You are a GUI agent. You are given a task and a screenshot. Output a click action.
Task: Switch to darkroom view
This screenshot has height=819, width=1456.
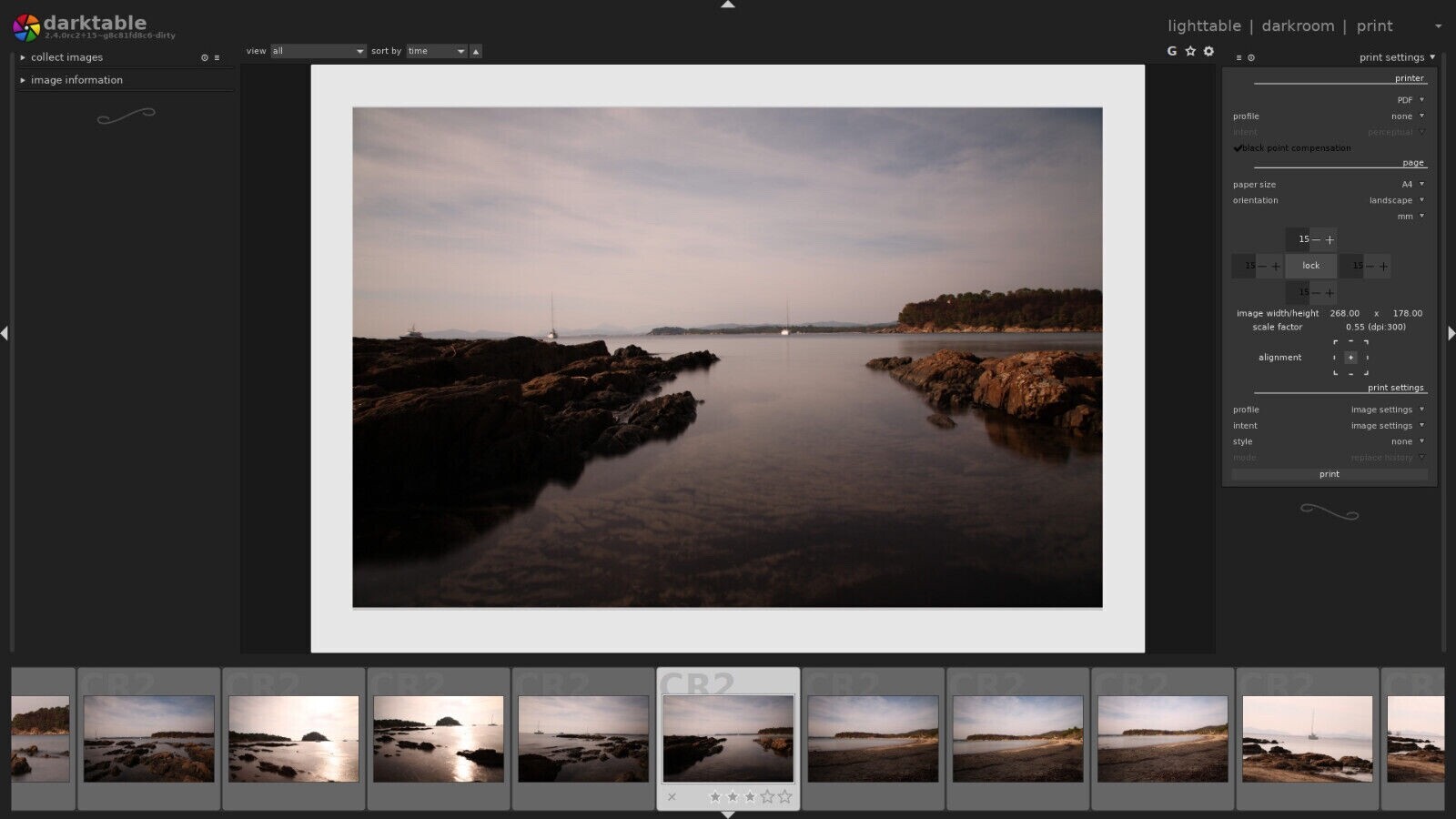pos(1298,25)
